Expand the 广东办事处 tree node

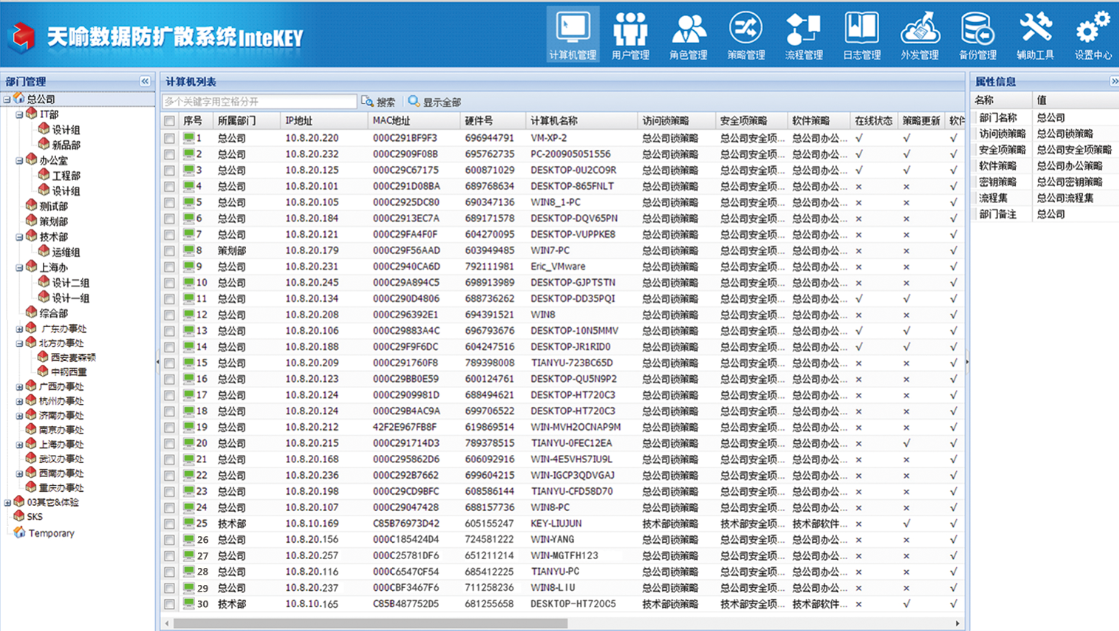coord(19,329)
